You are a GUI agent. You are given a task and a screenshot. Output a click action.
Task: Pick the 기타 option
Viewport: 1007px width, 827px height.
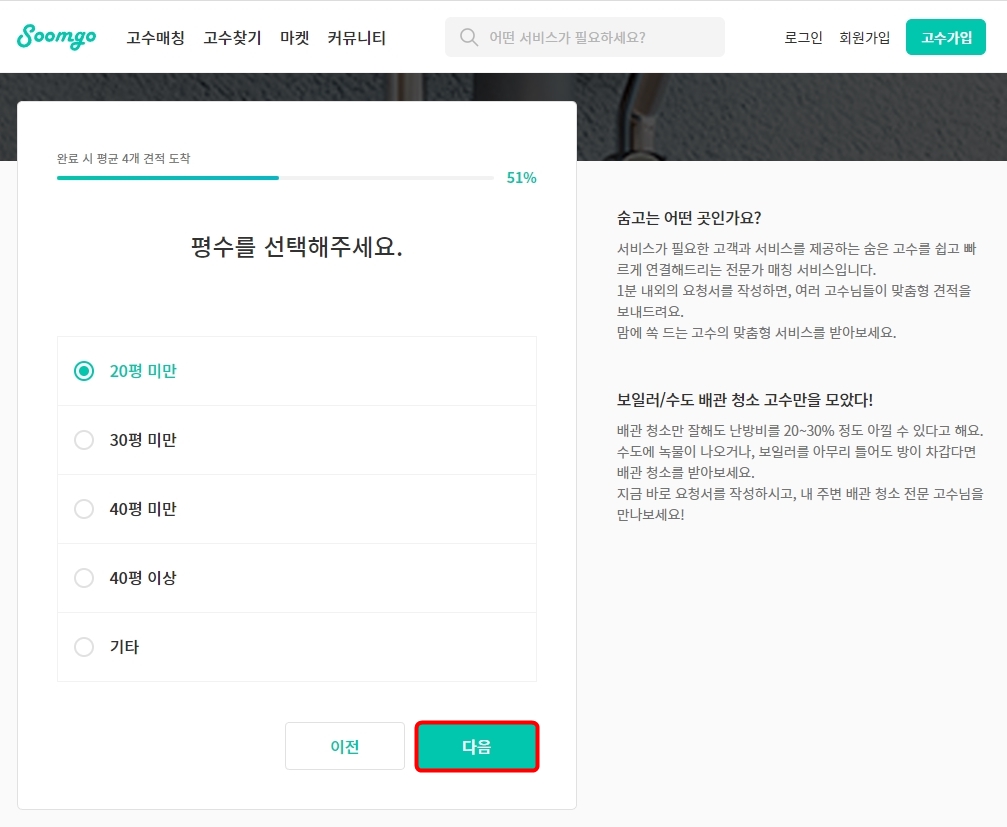point(84,647)
